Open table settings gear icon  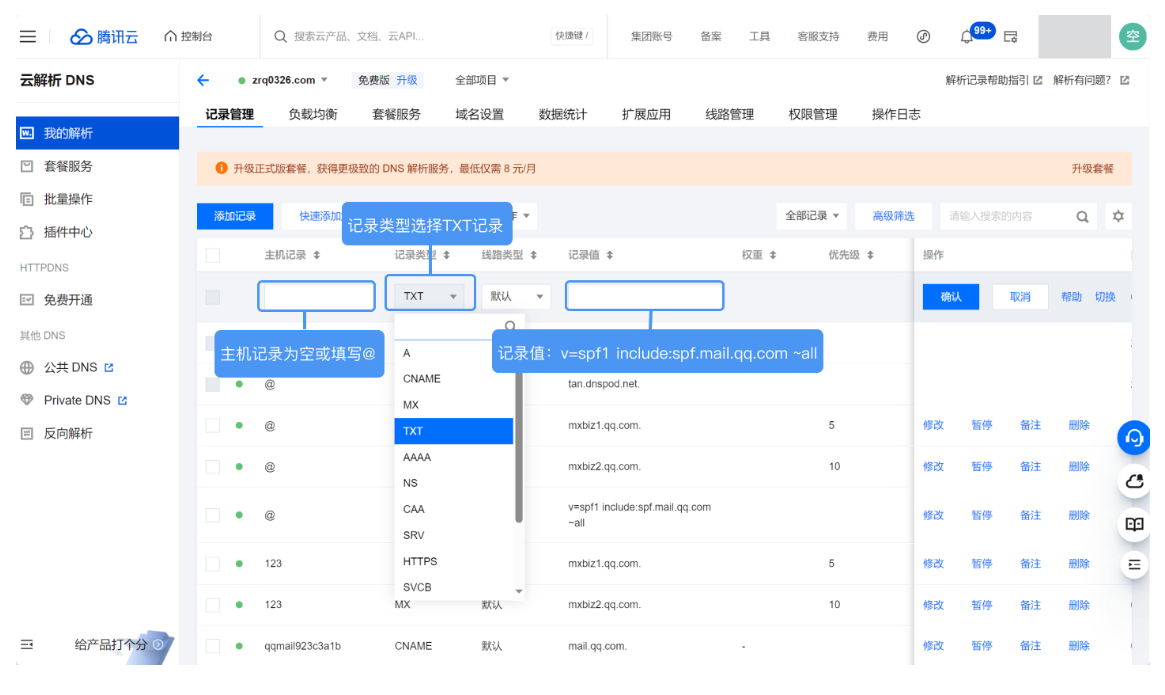point(1118,216)
